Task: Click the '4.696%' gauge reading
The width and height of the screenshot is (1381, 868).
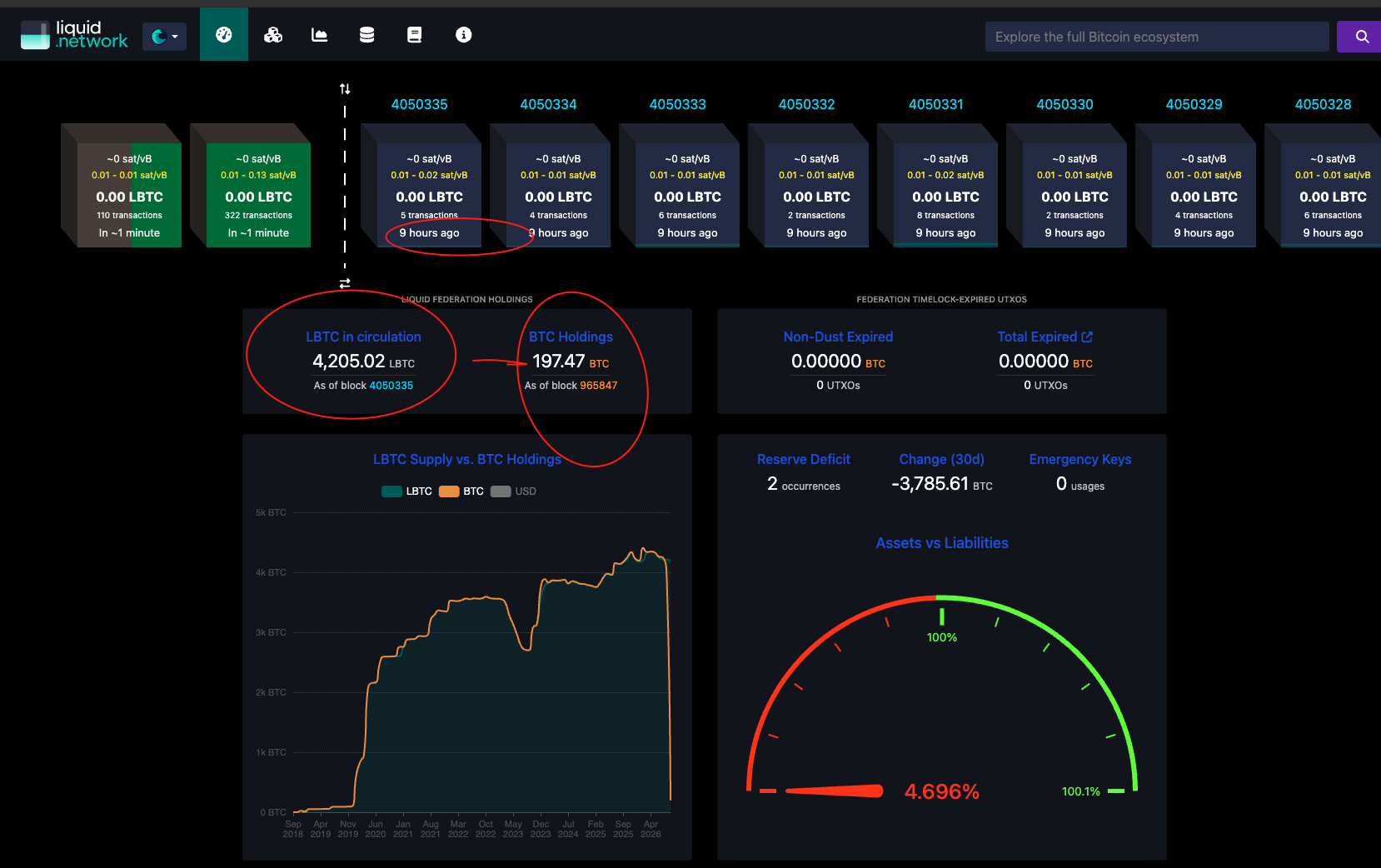Action: tap(942, 791)
